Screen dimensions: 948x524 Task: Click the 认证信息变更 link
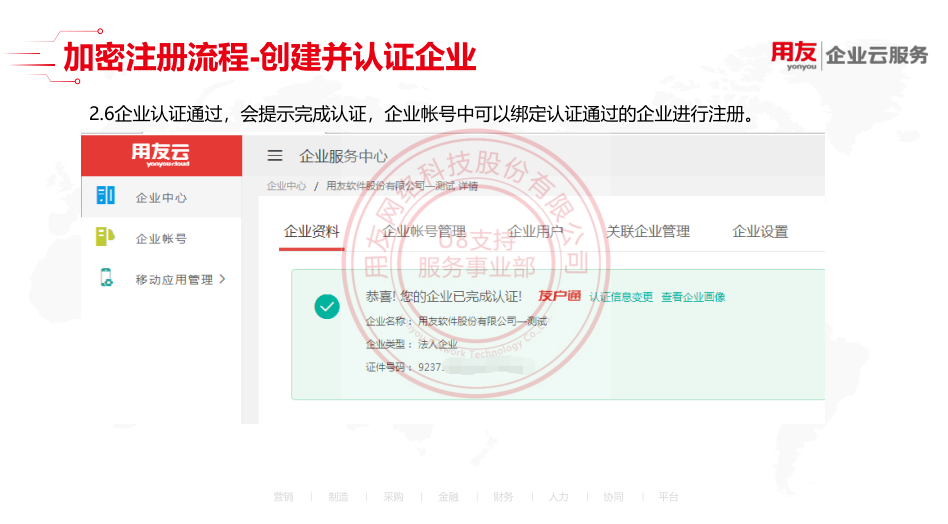click(621, 297)
